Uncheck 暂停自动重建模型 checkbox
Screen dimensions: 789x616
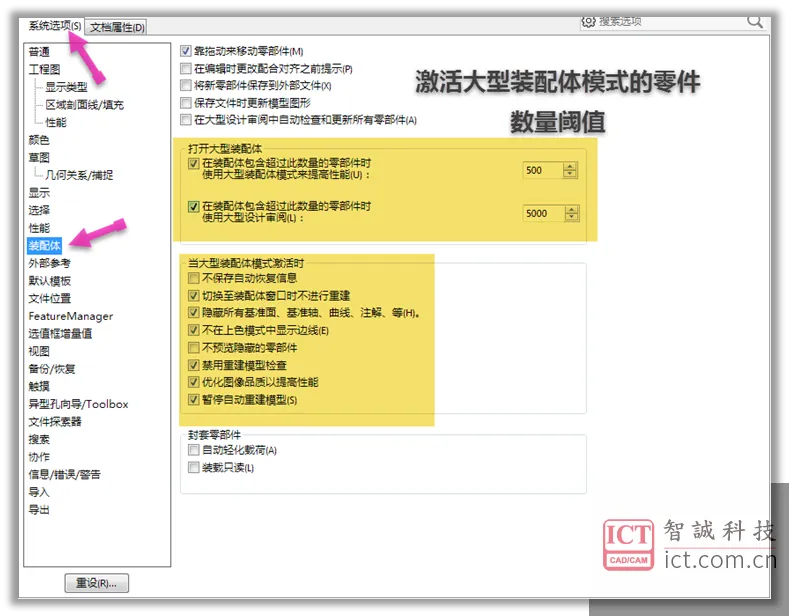[193, 400]
